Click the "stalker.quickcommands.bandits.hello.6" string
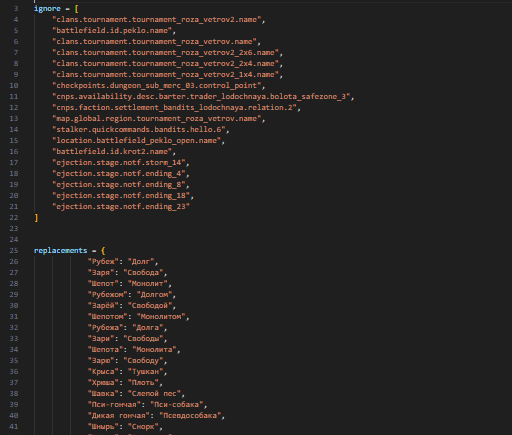This screenshot has width=512, height=435. [x=139, y=130]
